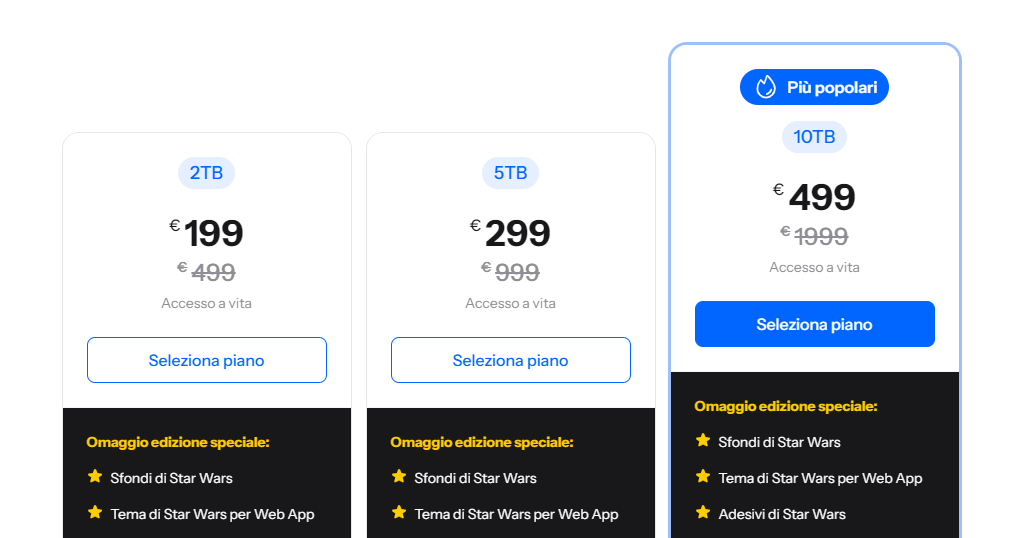
Task: Click star beside Sfondi in 5TB plan
Action: click(399, 477)
